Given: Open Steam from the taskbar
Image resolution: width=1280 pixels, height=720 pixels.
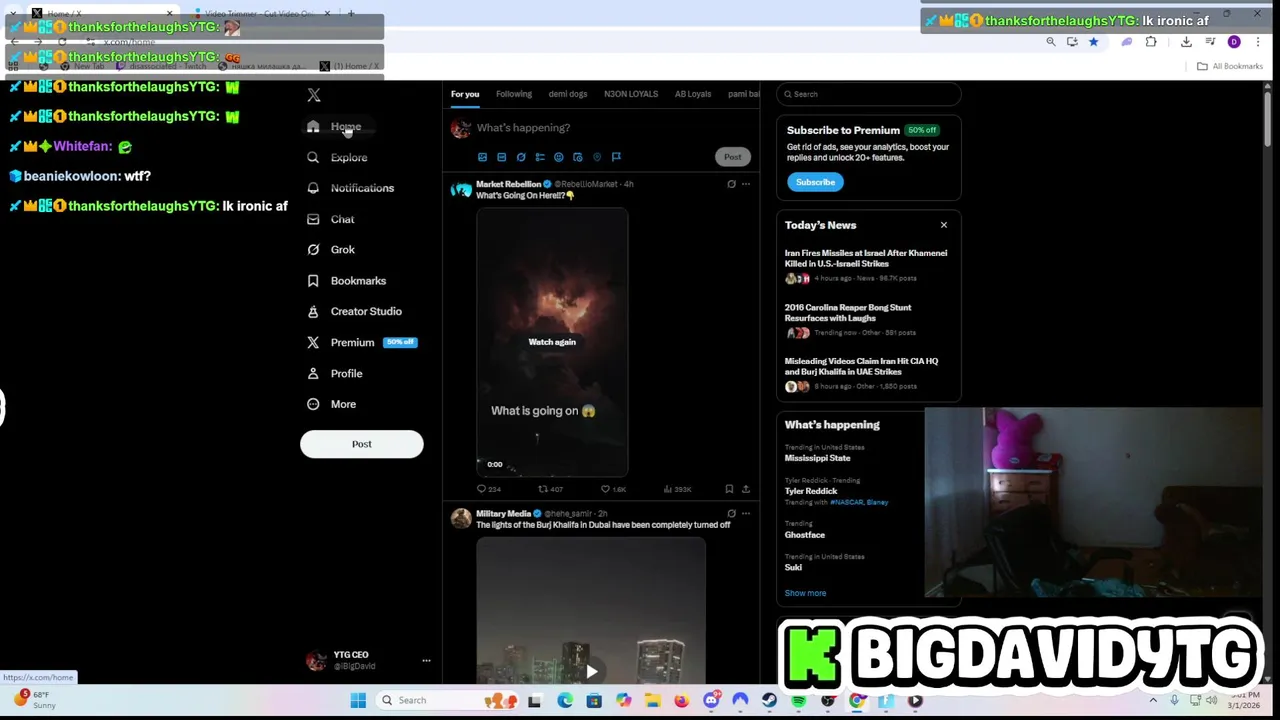Looking at the screenshot, I should click(770, 701).
